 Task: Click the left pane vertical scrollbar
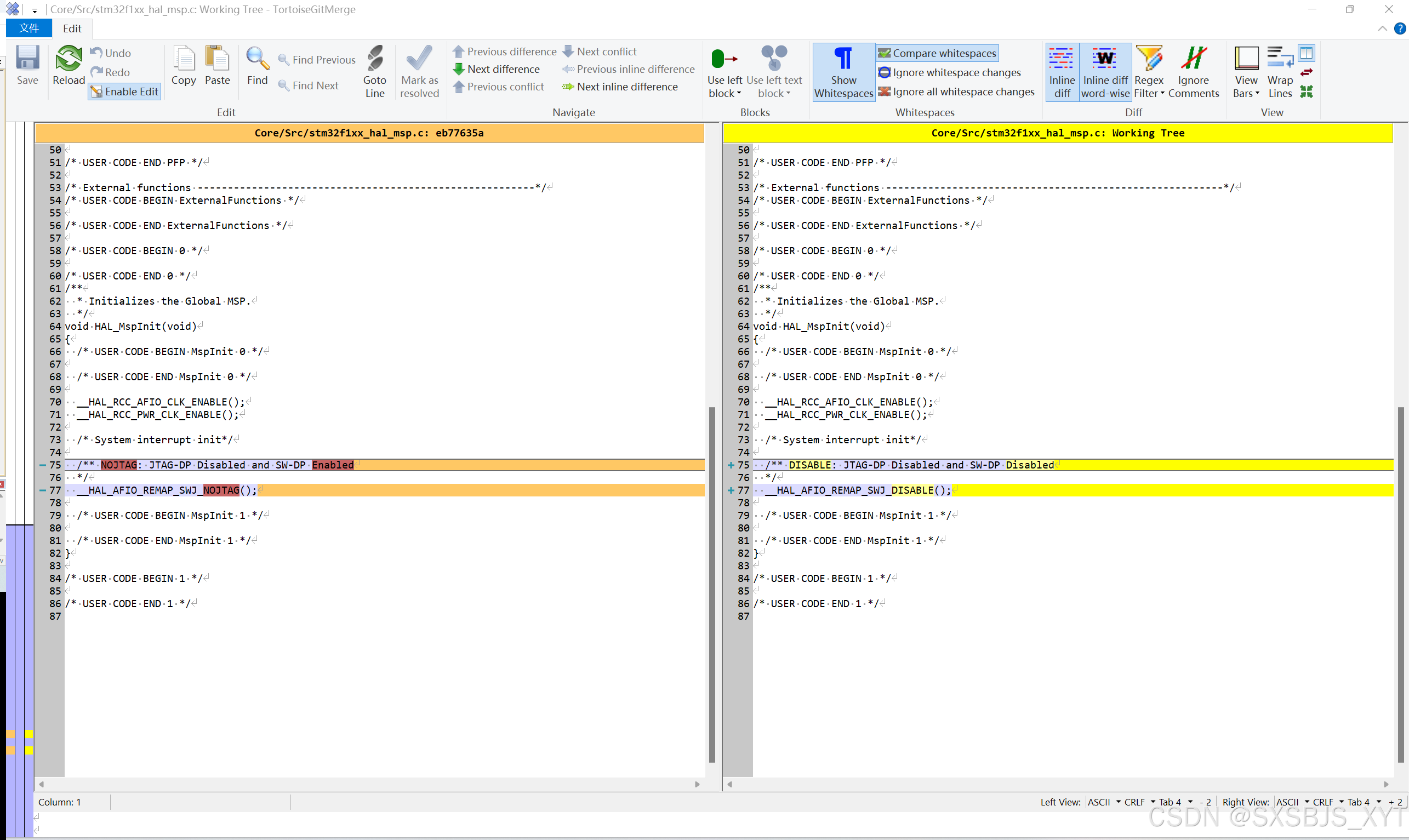[711, 584]
